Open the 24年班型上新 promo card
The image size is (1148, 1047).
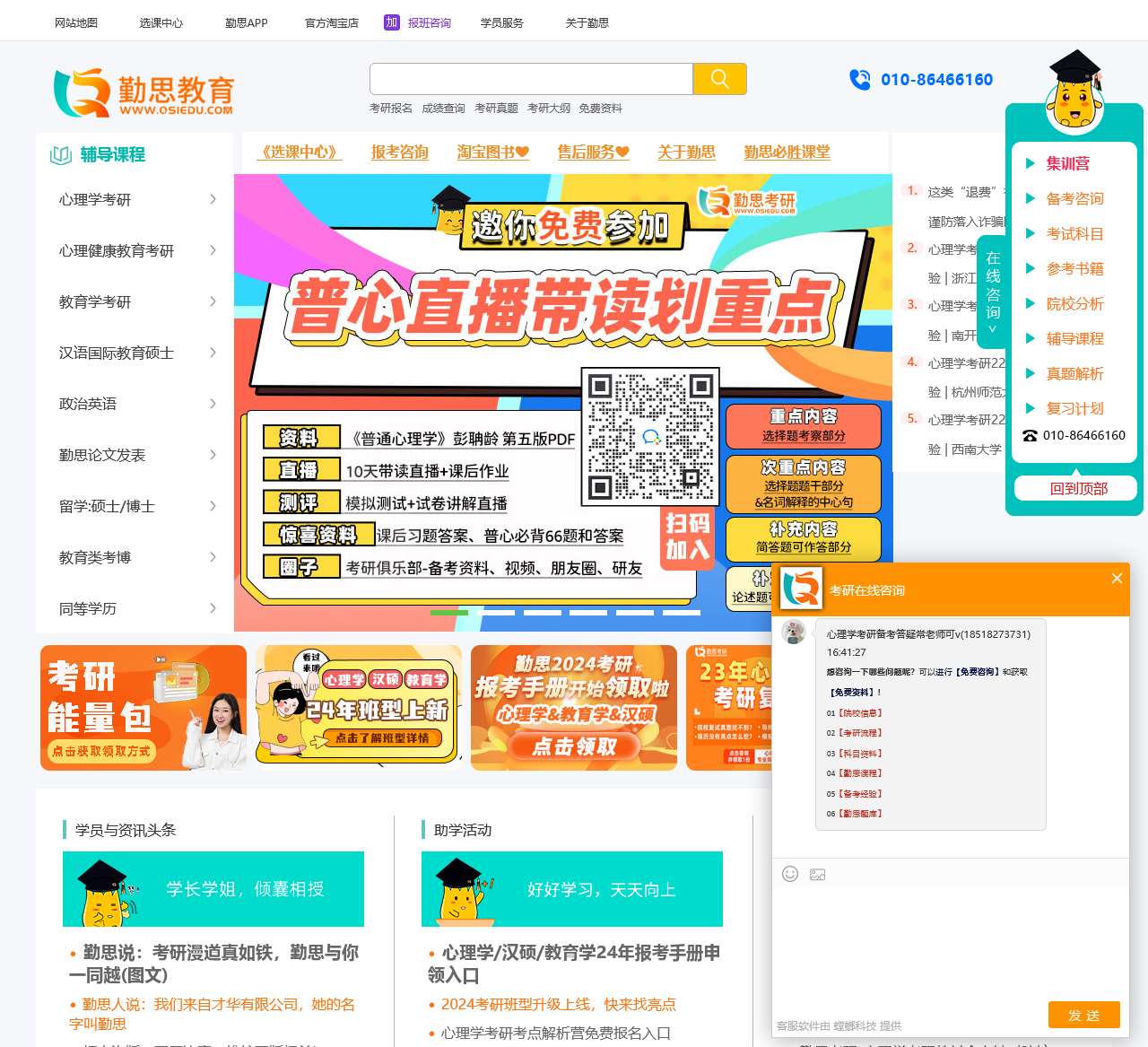359,708
